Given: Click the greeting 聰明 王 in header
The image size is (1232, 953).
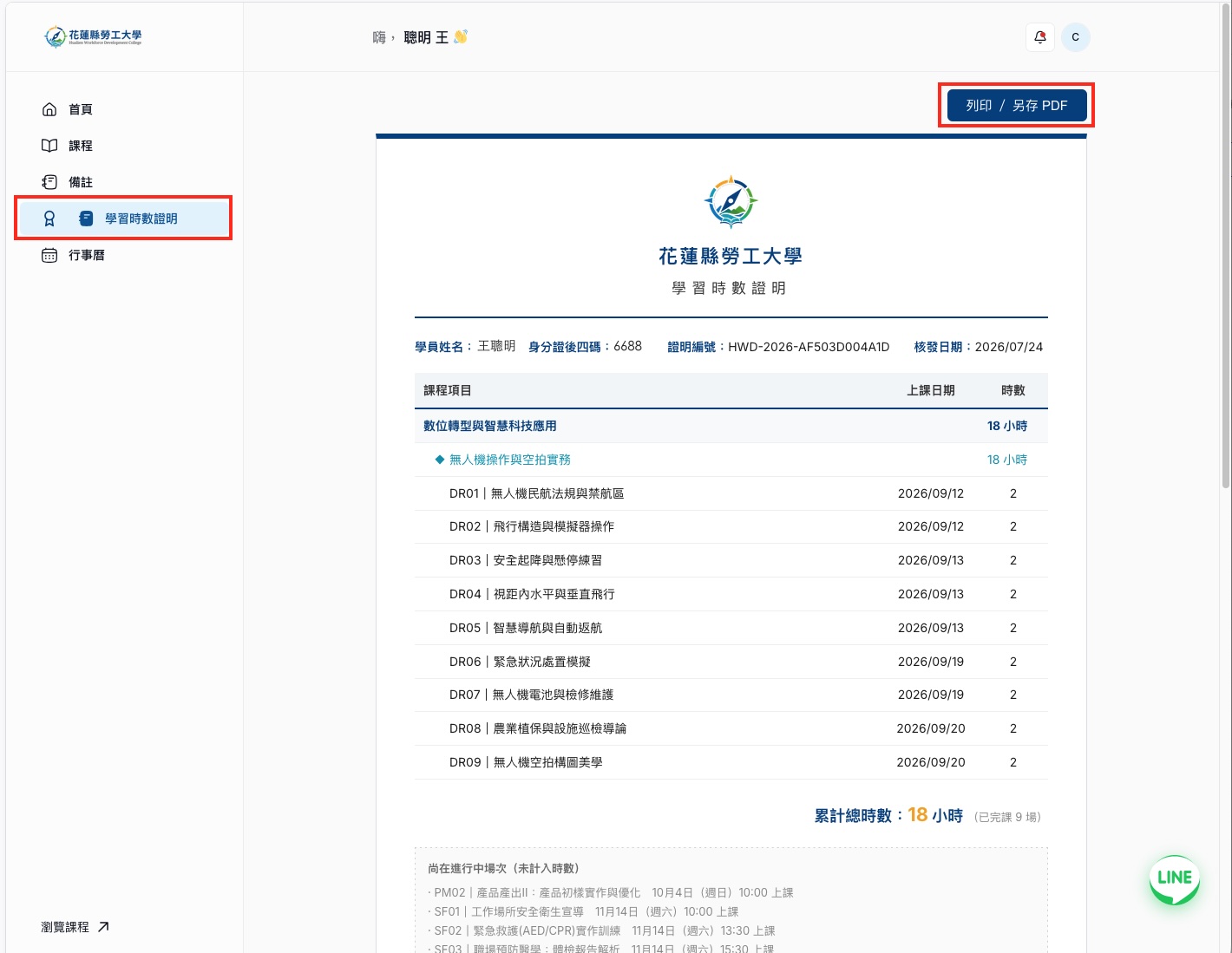Looking at the screenshot, I should [426, 37].
